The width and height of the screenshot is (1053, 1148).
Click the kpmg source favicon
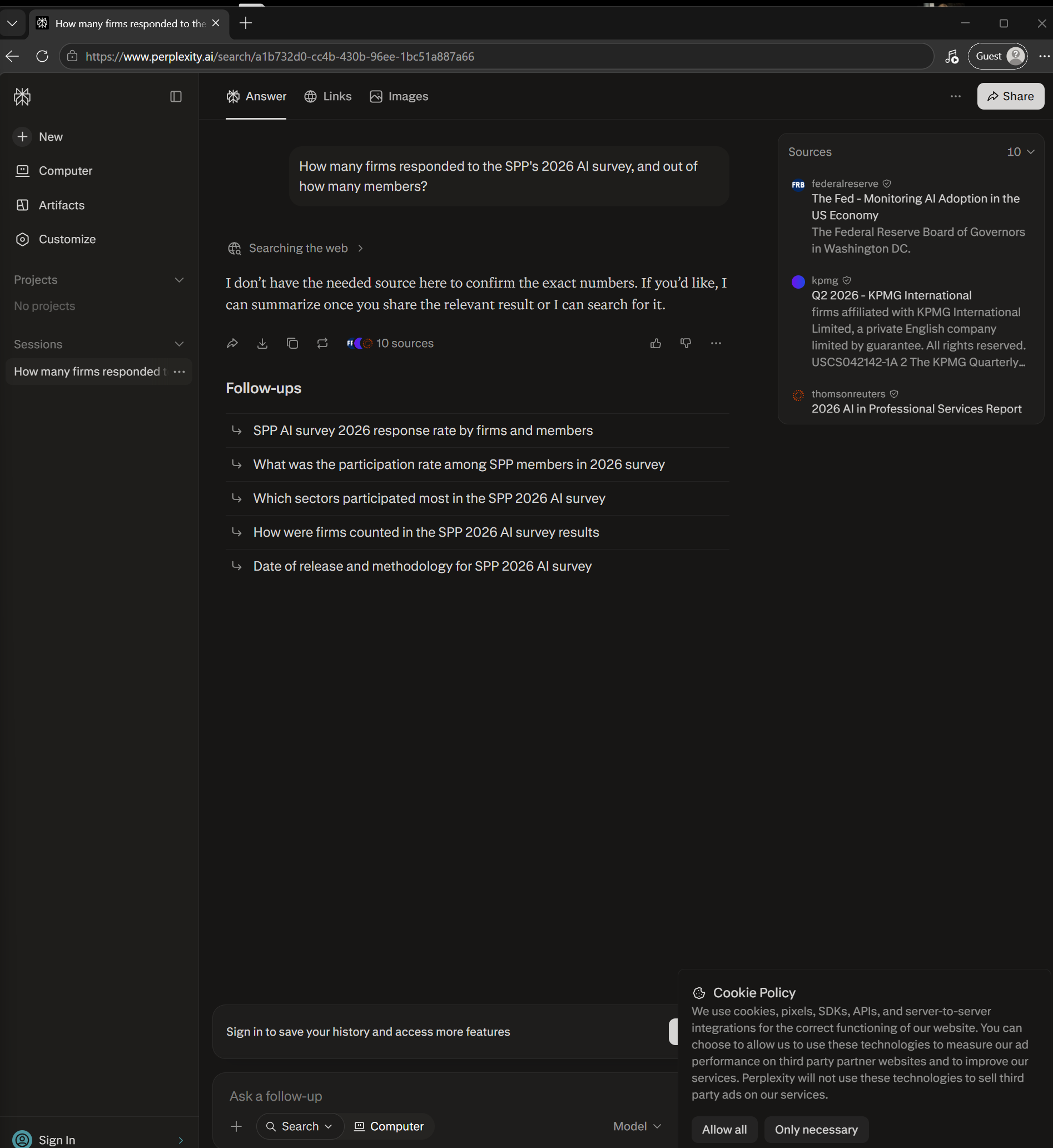click(x=798, y=281)
